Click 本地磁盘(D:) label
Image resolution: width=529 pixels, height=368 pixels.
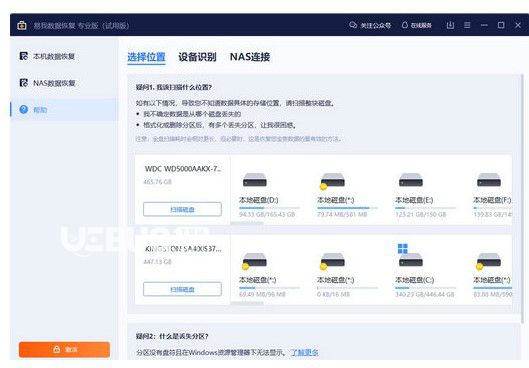[x=258, y=200]
